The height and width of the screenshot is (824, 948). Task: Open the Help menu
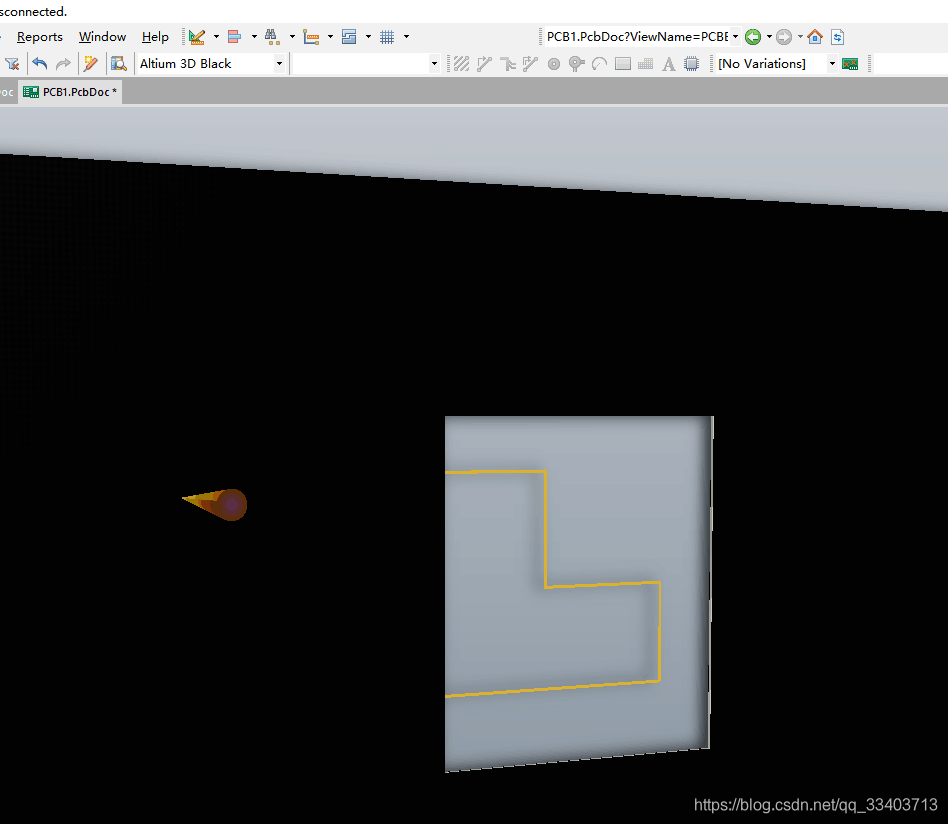click(x=155, y=37)
